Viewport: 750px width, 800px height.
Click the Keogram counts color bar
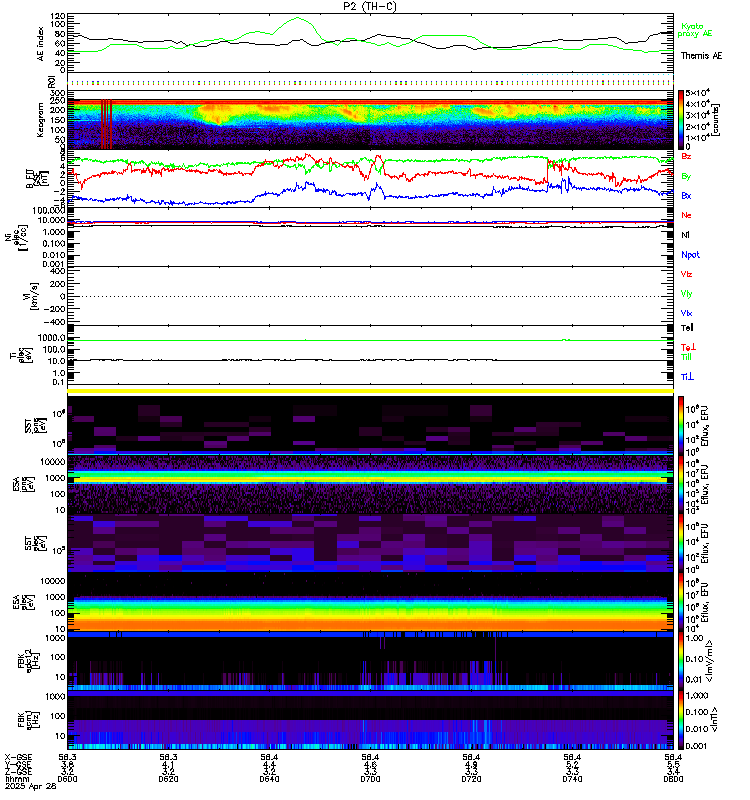[681, 120]
